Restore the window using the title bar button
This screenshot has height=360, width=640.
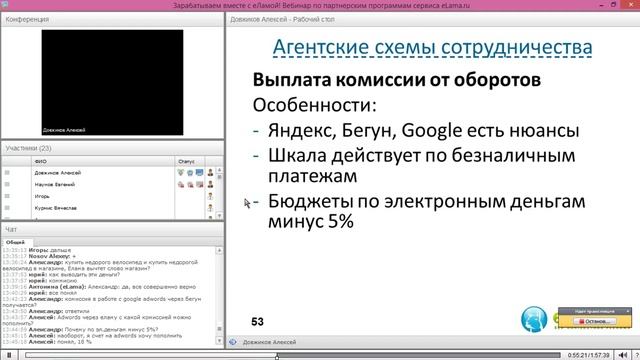click(x=613, y=4)
